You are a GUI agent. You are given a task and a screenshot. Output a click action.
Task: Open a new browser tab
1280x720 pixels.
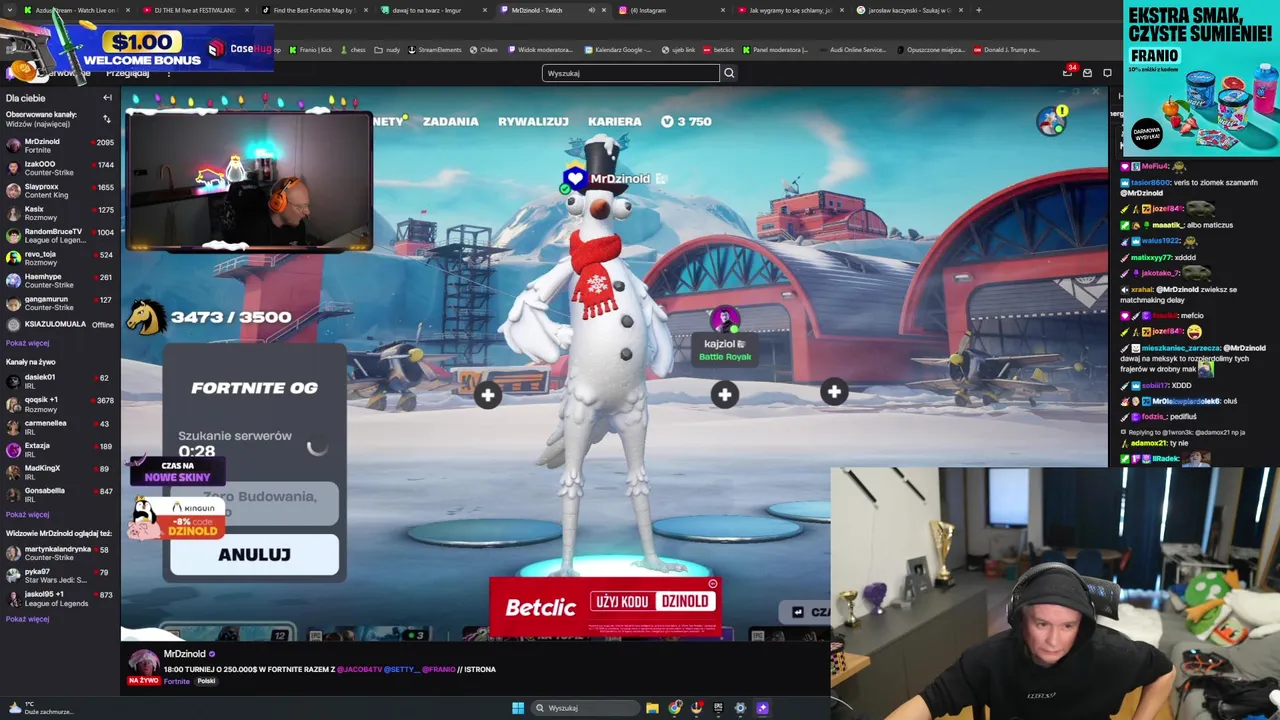[978, 10]
